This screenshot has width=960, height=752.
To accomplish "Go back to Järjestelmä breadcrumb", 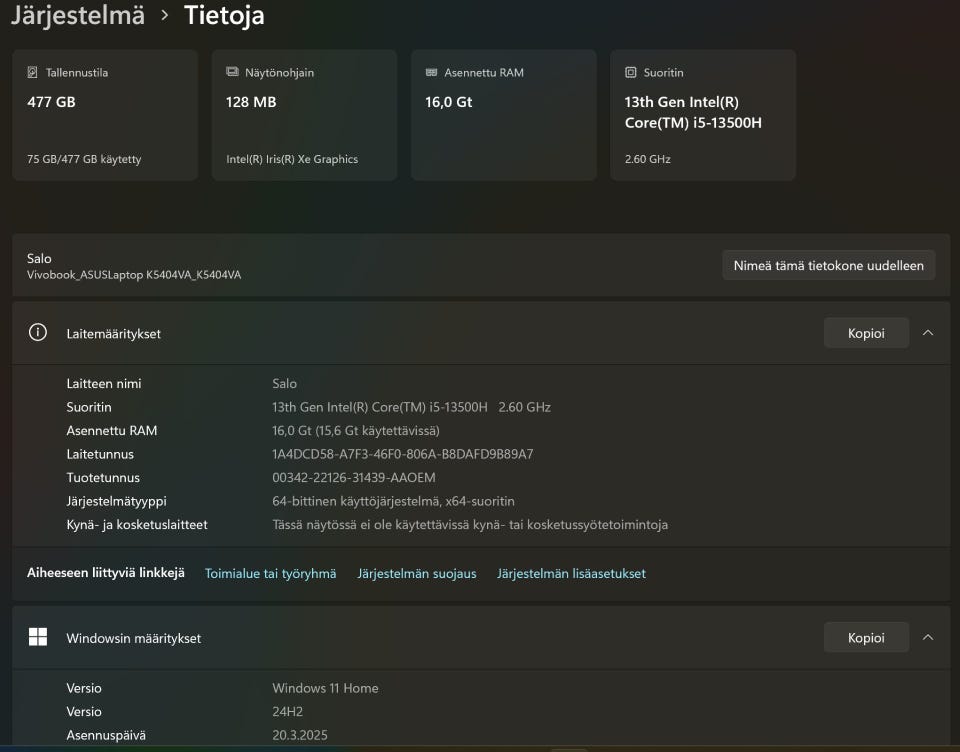I will coord(78,15).
